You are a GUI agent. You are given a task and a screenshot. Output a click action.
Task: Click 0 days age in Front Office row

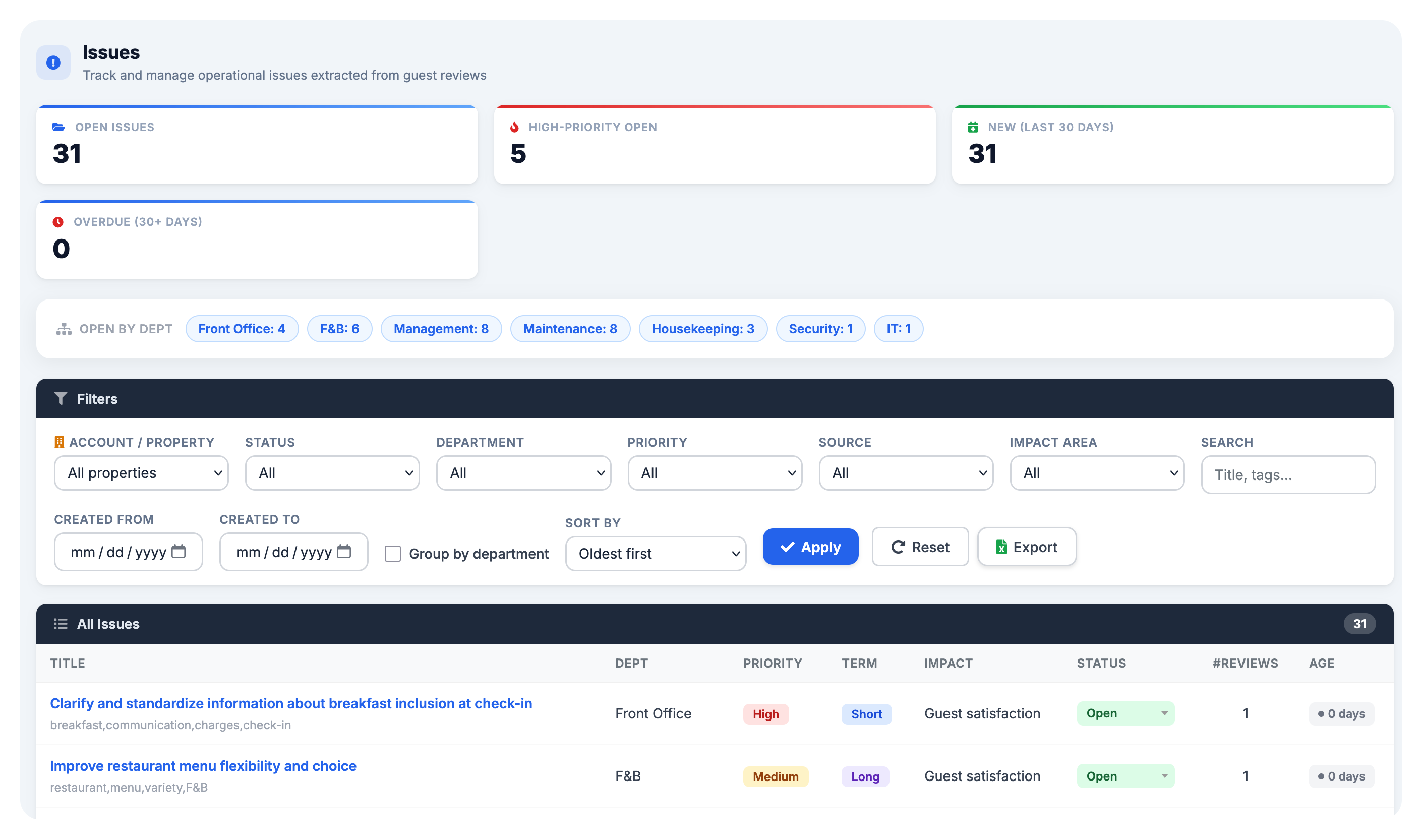(x=1341, y=714)
